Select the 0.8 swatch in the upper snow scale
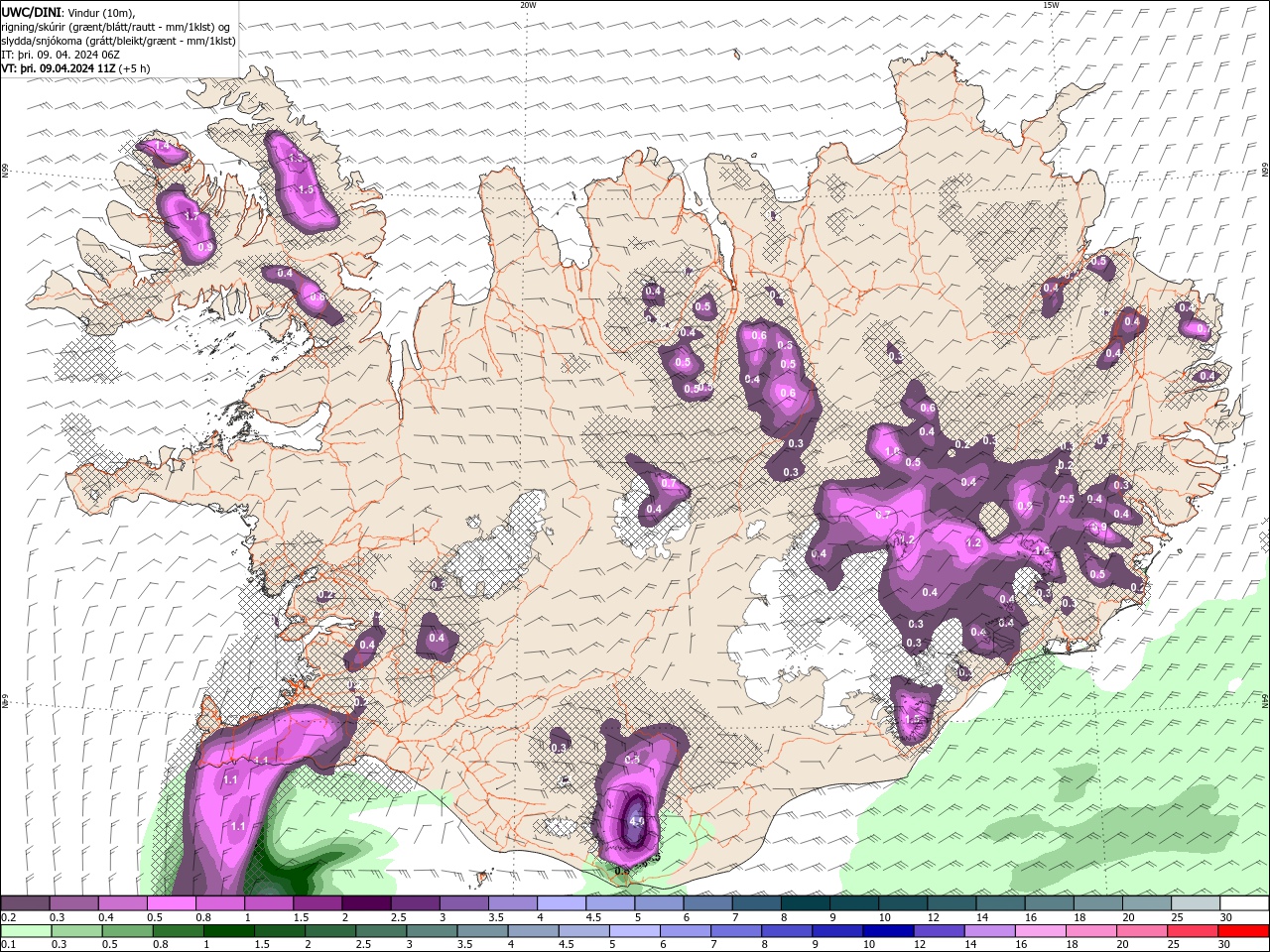The height and width of the screenshot is (952, 1270). (219, 903)
